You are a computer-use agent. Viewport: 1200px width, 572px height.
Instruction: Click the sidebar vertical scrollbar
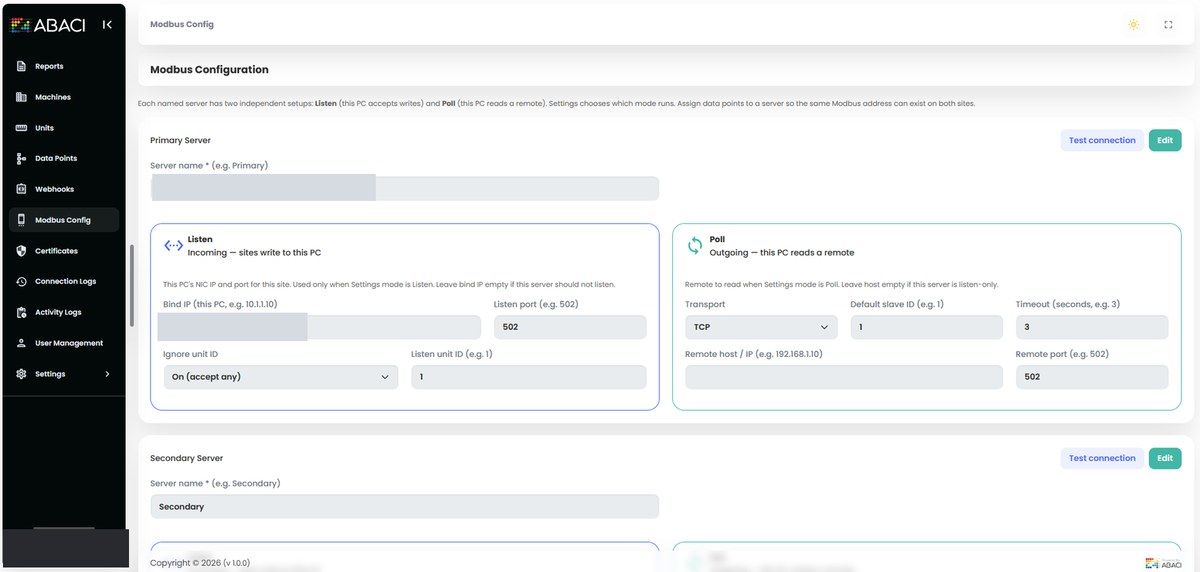coord(131,285)
